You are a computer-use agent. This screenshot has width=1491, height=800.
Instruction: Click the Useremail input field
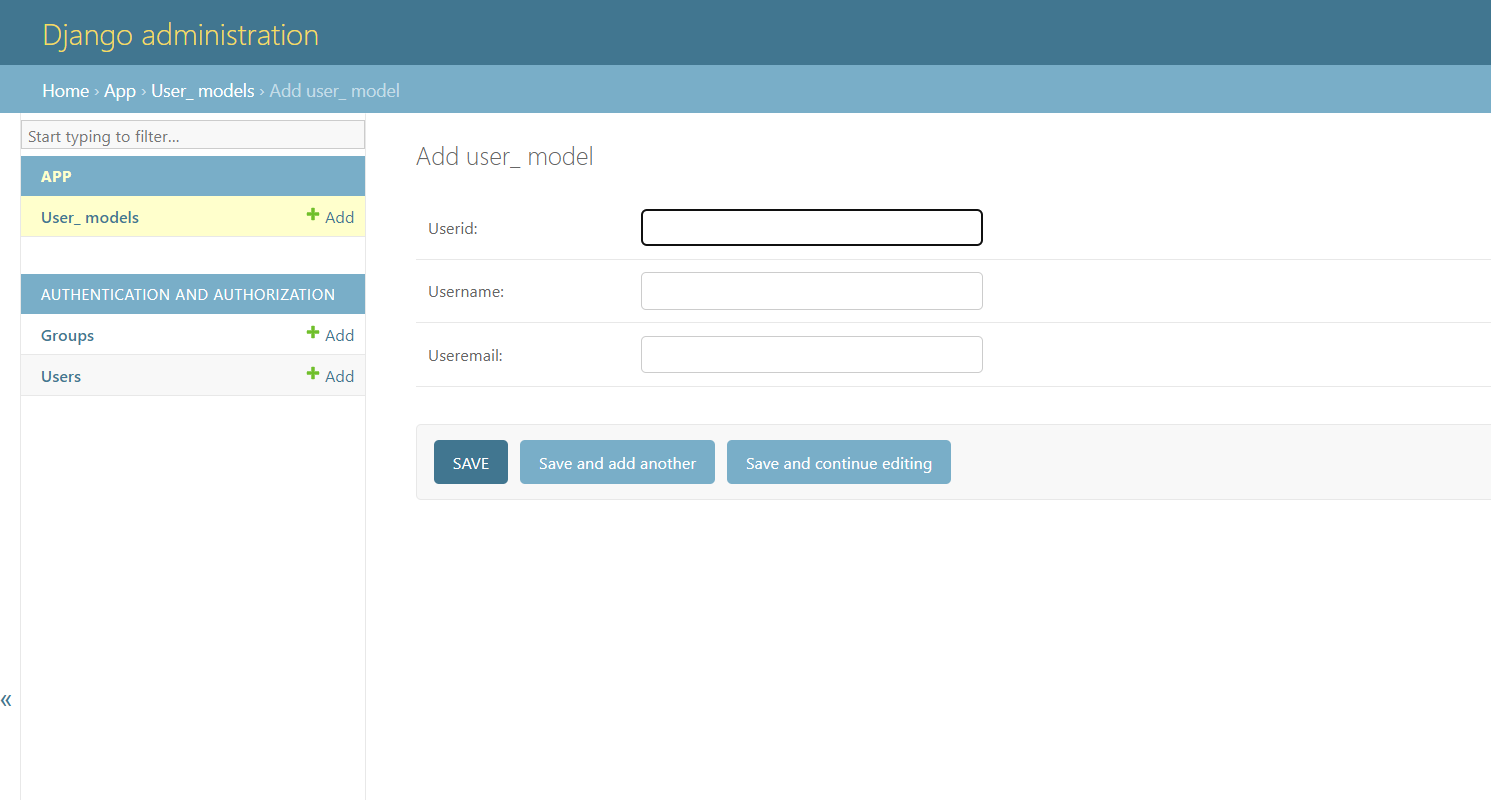coord(811,354)
